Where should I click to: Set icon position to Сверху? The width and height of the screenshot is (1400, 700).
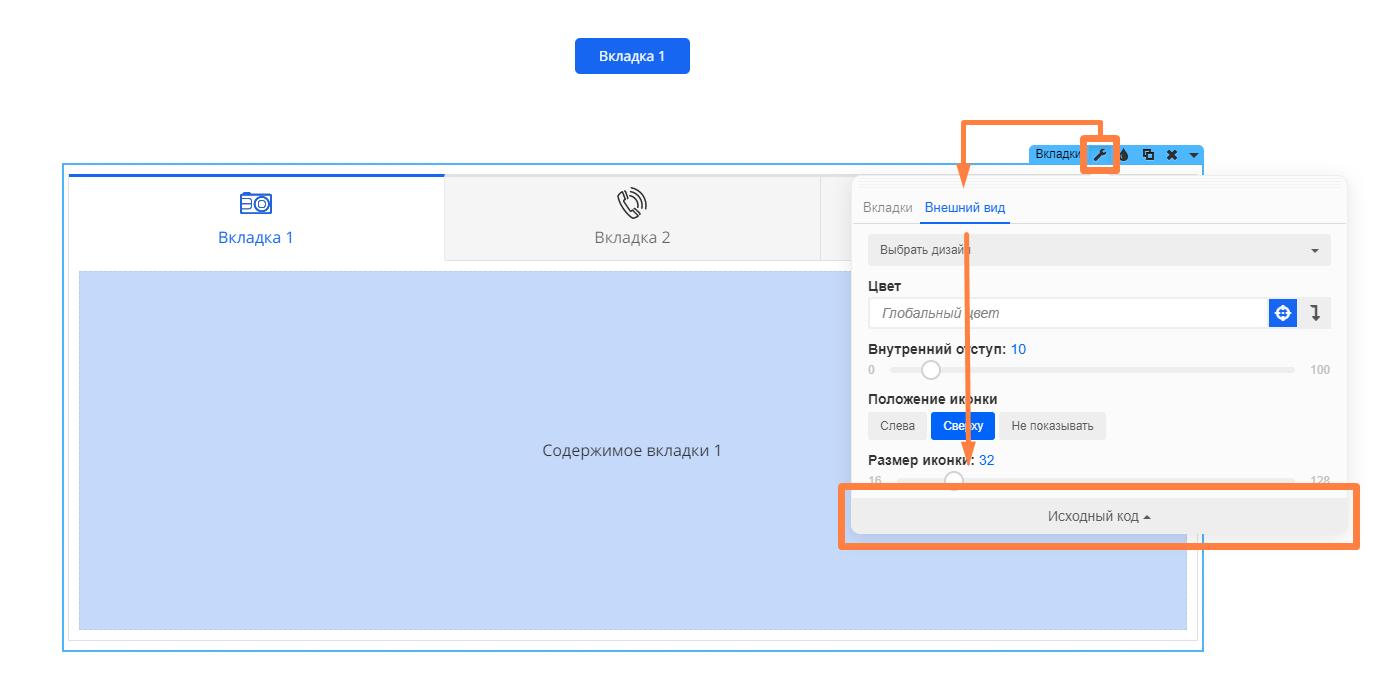(963, 426)
